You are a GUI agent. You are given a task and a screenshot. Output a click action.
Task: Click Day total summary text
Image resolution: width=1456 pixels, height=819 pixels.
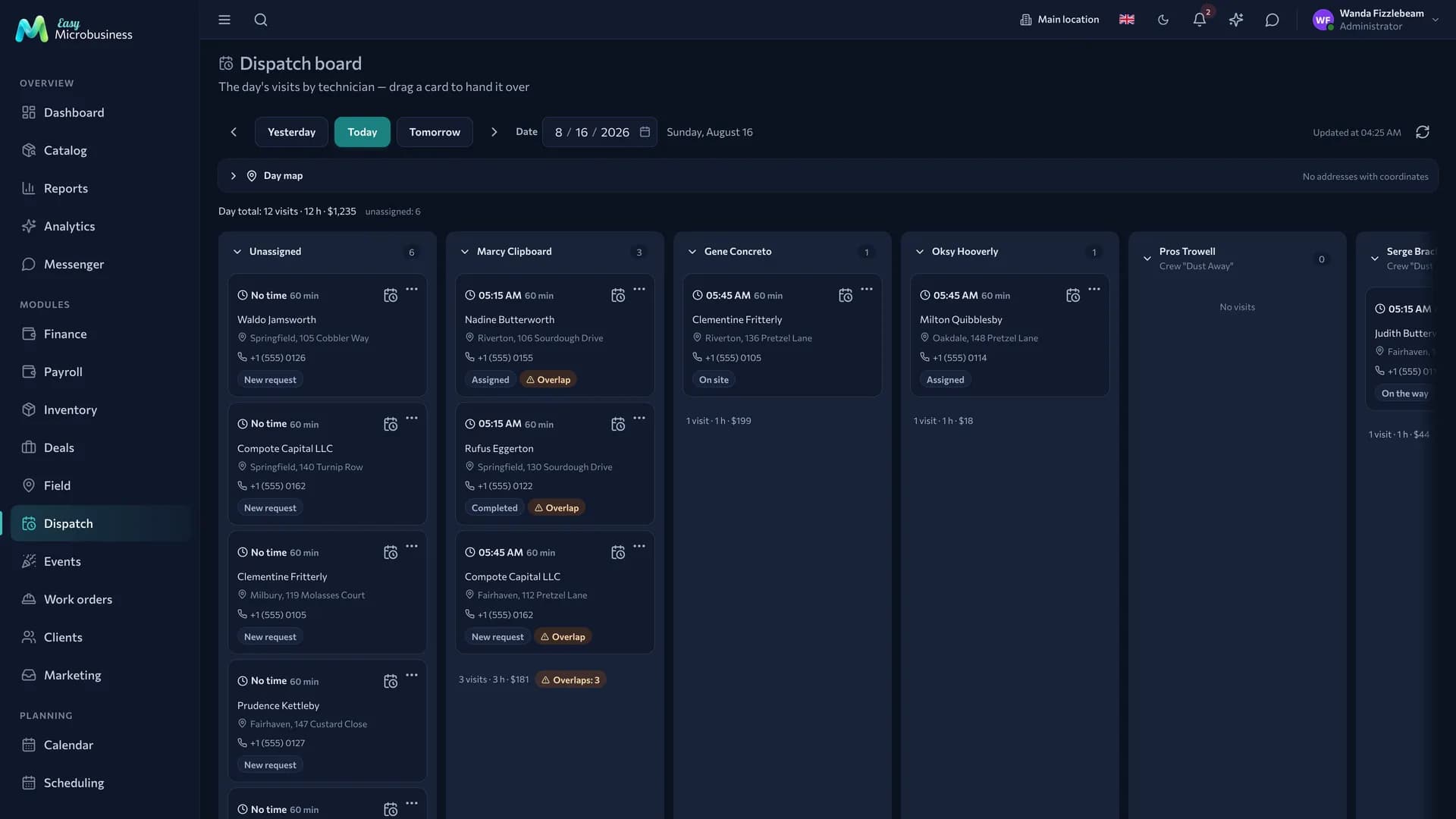click(x=287, y=212)
